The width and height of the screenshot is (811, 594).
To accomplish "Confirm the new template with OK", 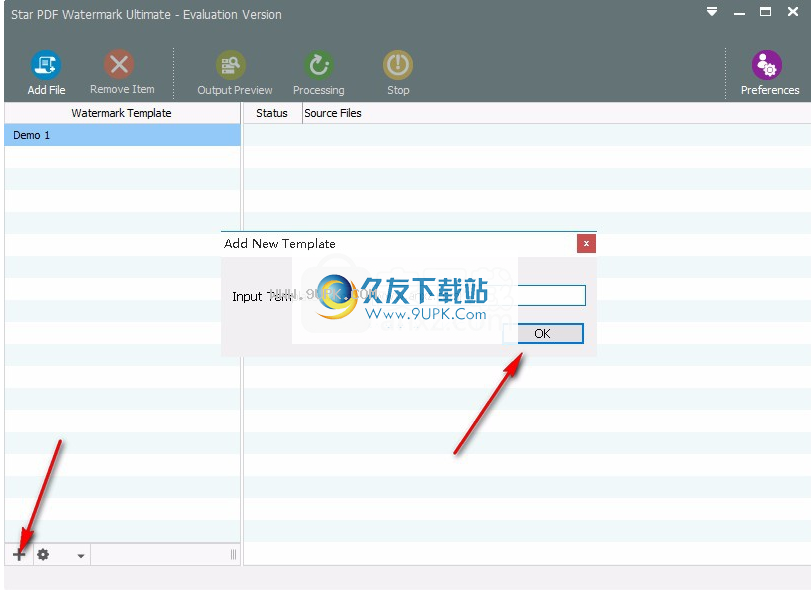I will (x=543, y=334).
